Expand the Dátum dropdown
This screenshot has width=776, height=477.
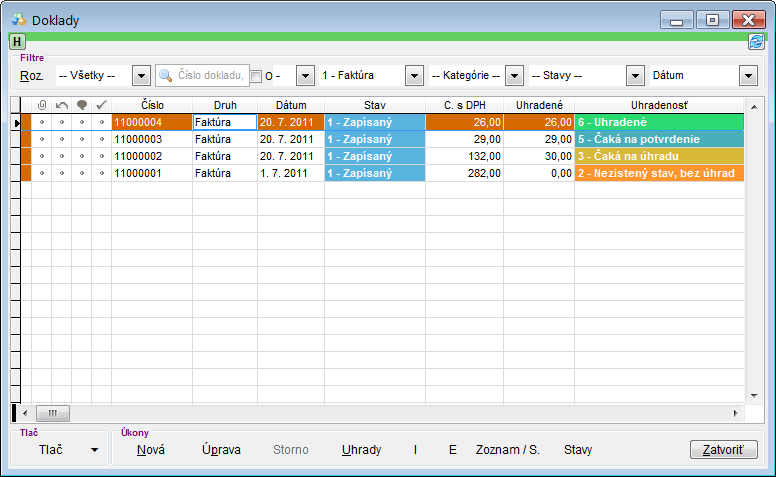(x=747, y=76)
